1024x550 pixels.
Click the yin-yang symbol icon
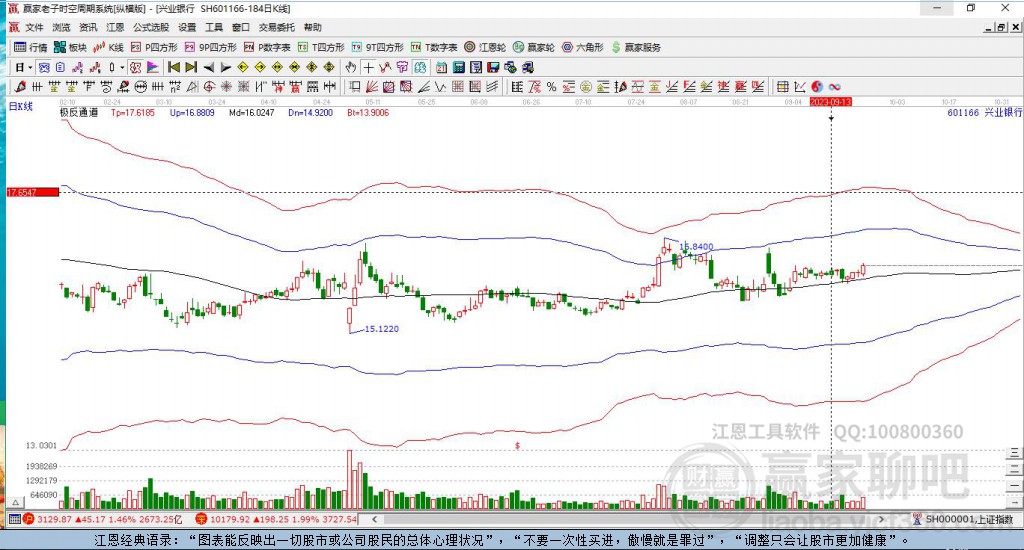point(818,86)
